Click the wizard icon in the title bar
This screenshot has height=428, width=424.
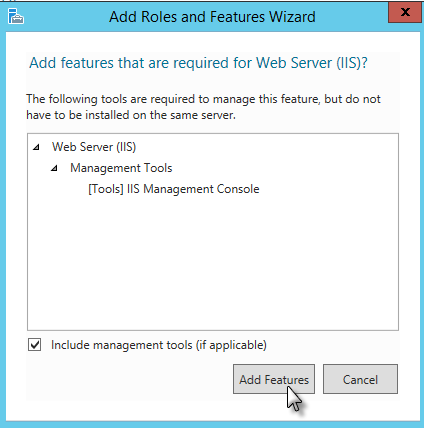16,16
